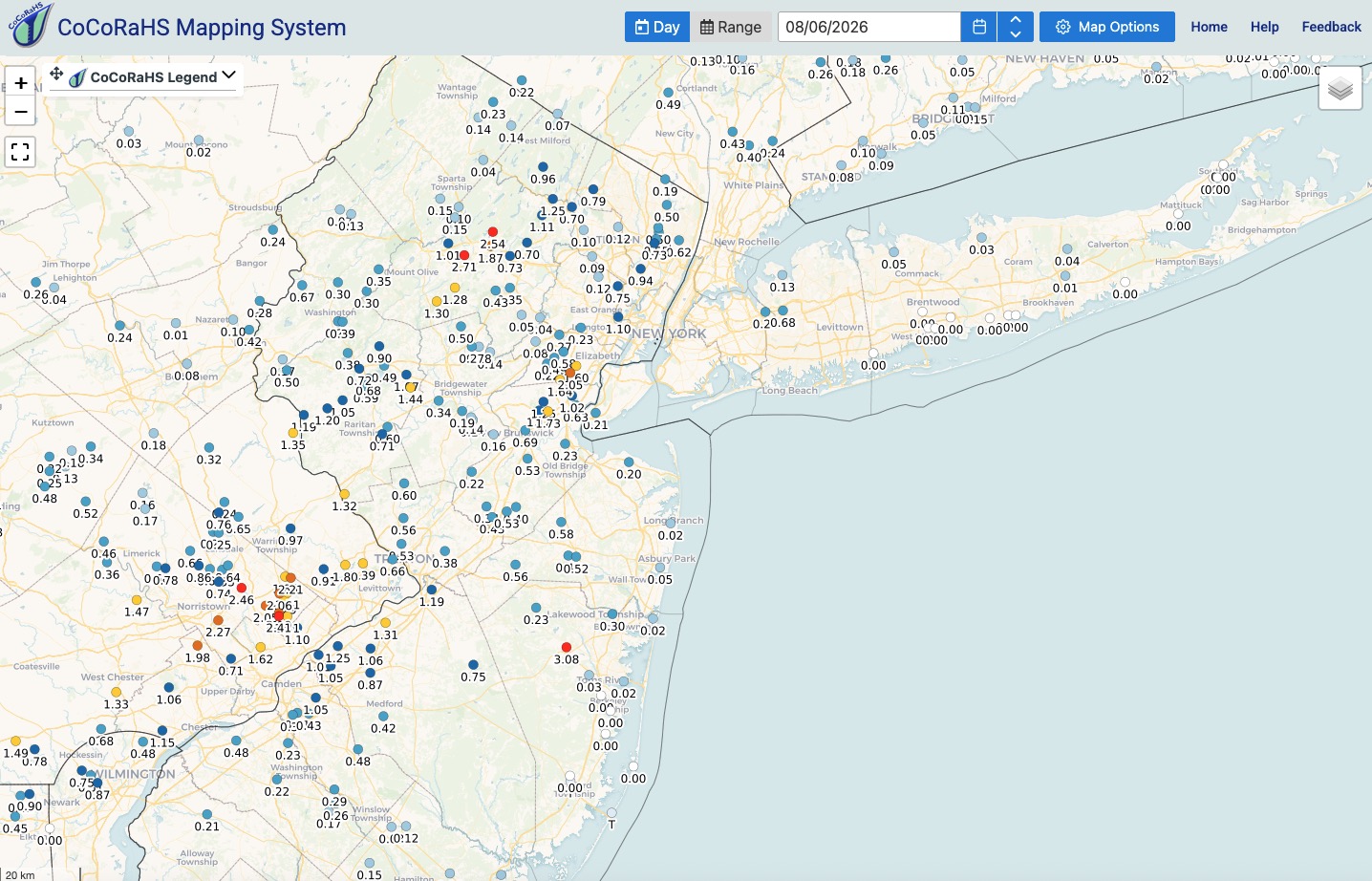Viewport: 1372px width, 881px height.
Task: Select the 0.67 station marker
Action: point(302,285)
